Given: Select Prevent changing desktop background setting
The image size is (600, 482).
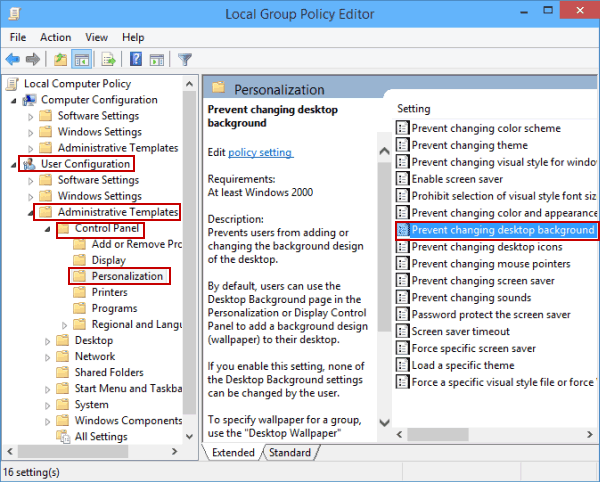Looking at the screenshot, I should click(503, 230).
